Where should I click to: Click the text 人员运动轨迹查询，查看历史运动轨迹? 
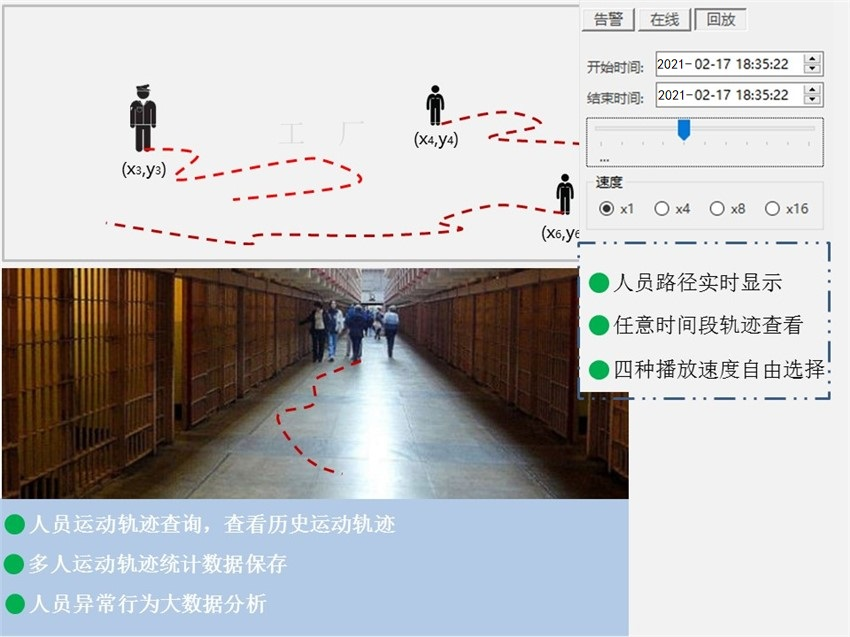coord(212,524)
